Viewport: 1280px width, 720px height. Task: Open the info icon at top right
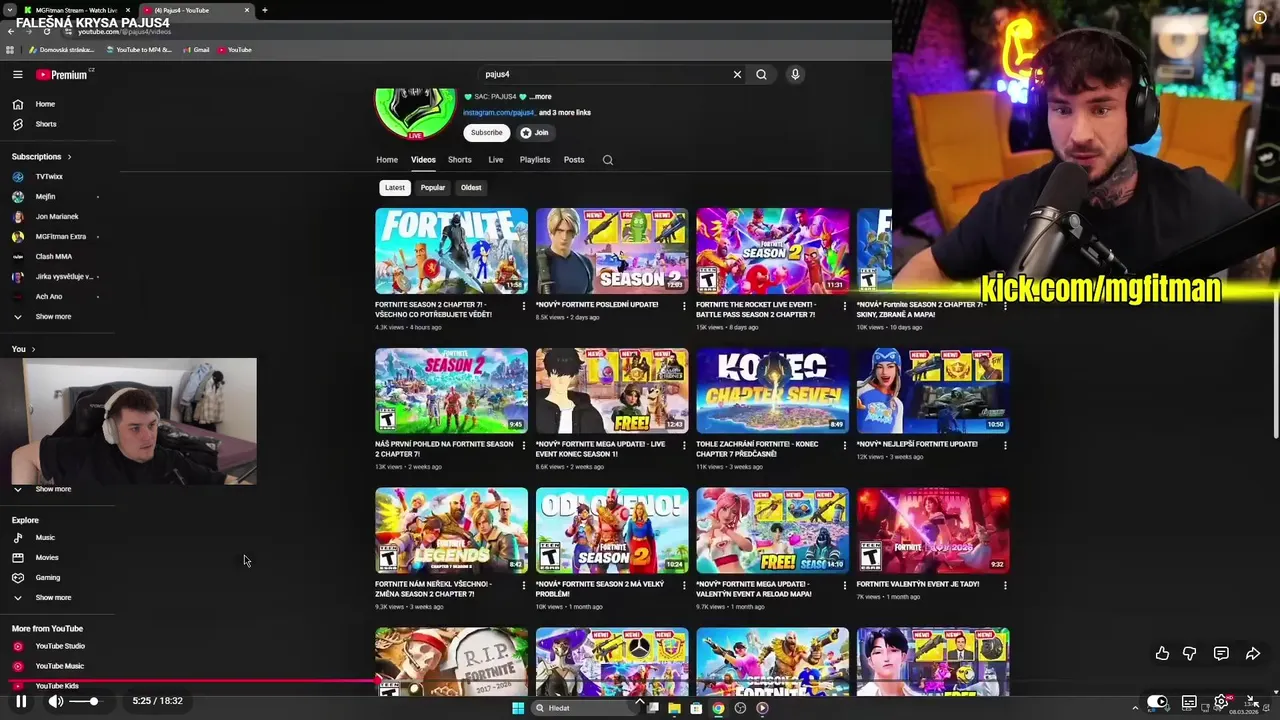point(1260,17)
